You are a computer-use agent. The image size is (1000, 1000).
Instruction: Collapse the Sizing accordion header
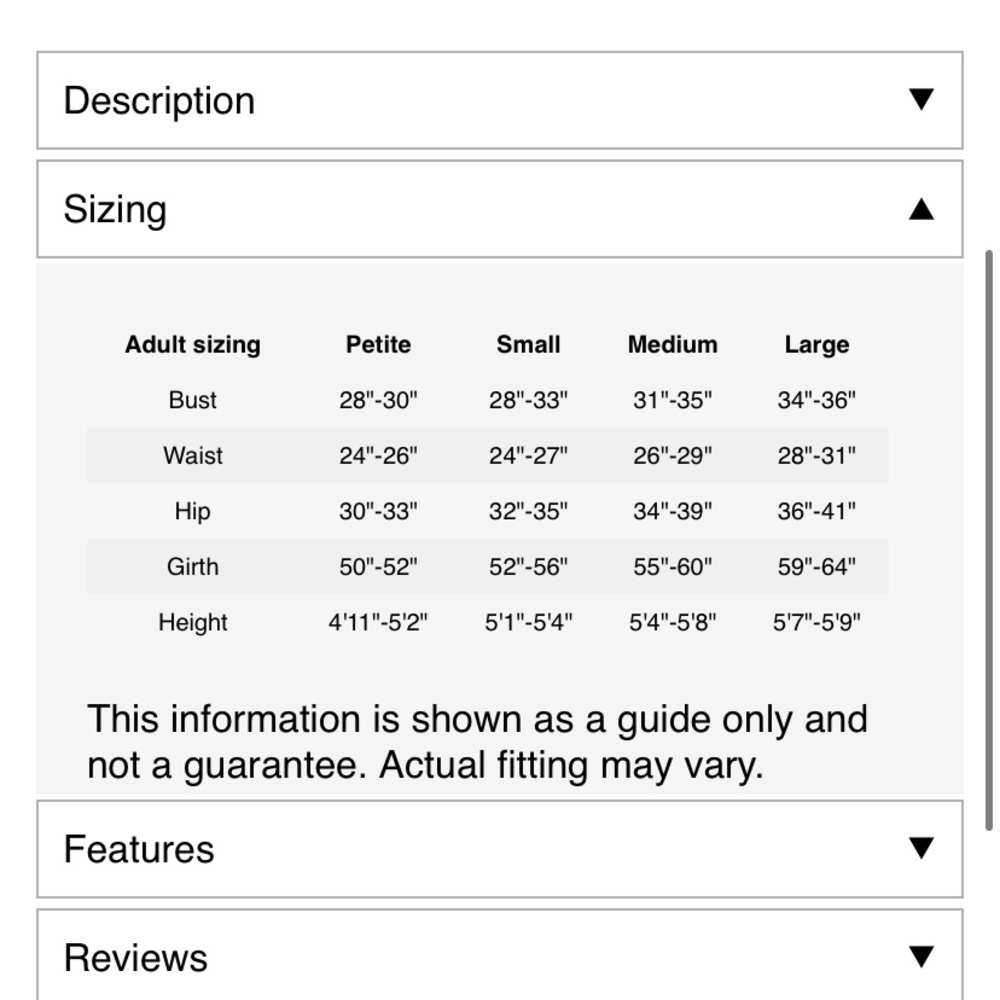click(x=500, y=209)
